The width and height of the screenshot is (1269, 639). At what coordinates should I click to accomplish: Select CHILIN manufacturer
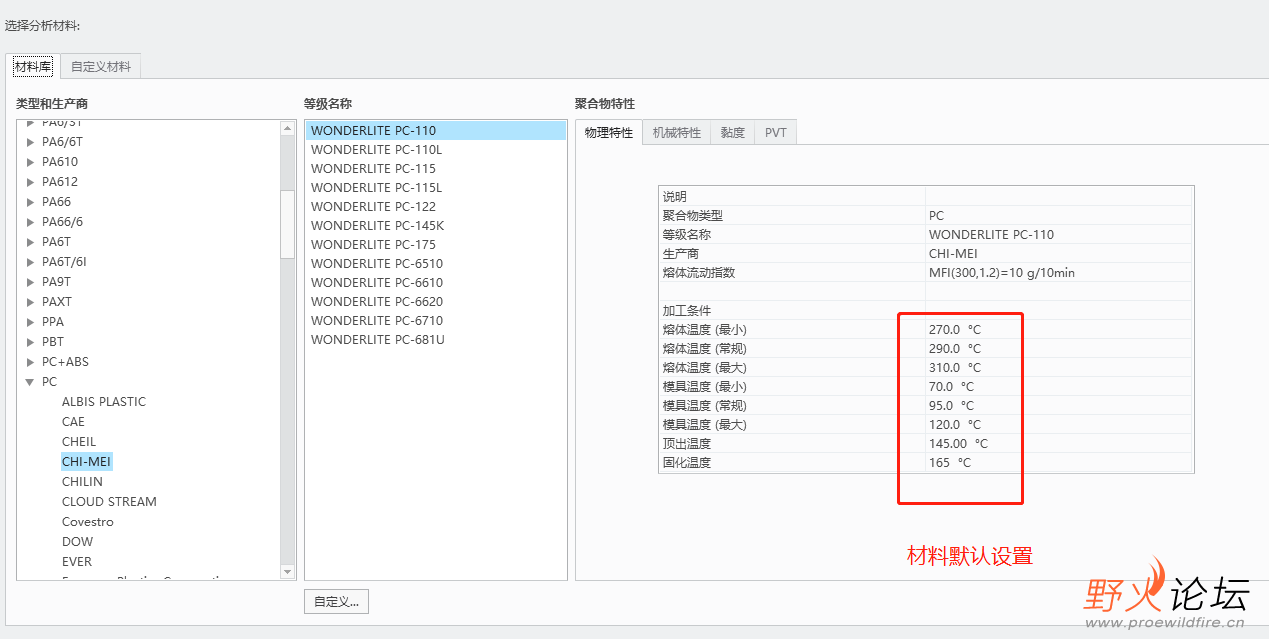pos(82,482)
